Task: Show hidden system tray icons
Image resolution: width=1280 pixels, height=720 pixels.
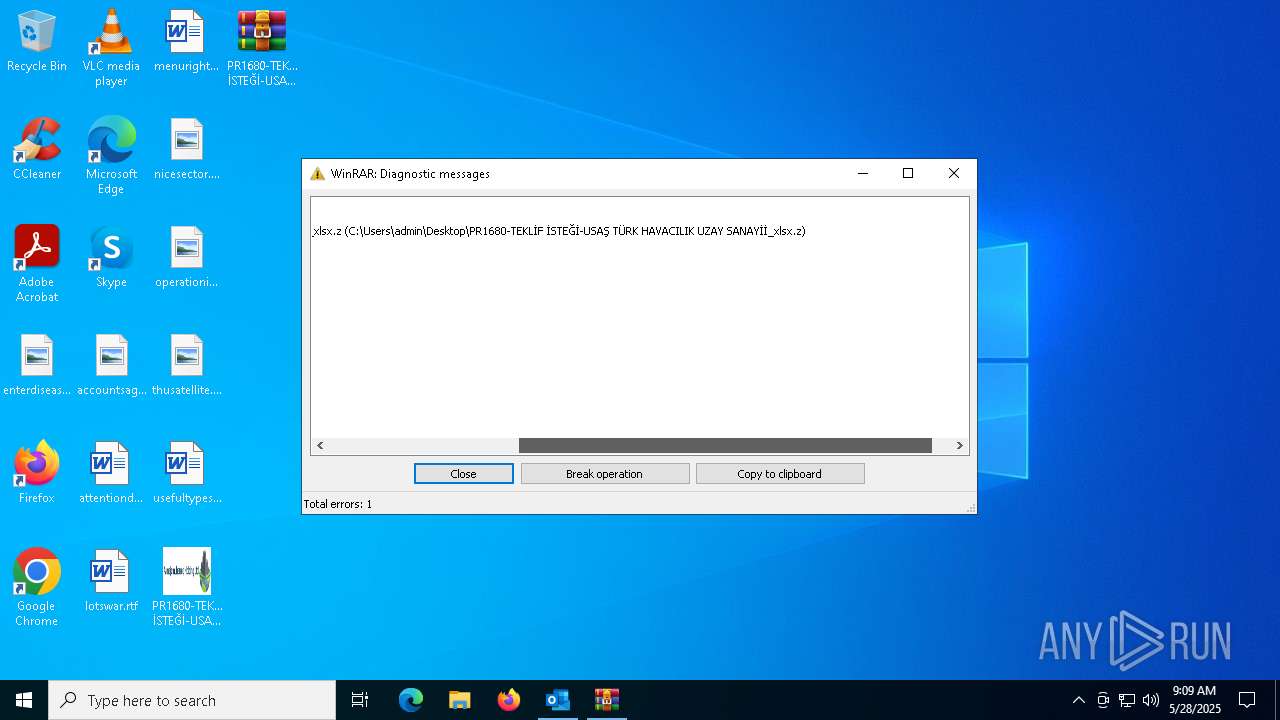Action: 1078,700
